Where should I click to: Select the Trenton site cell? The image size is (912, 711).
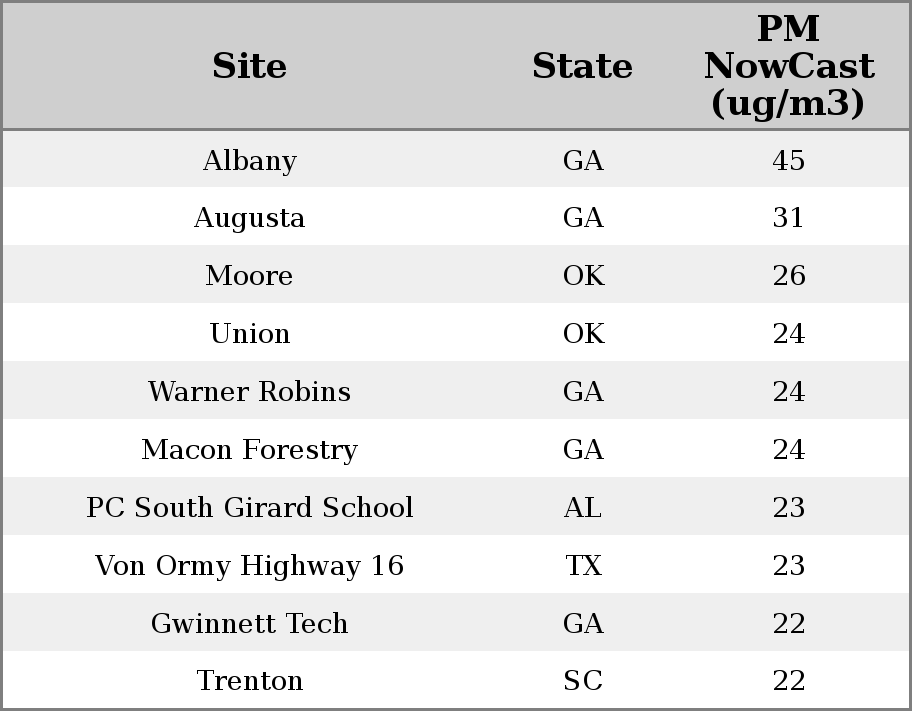click(249, 681)
